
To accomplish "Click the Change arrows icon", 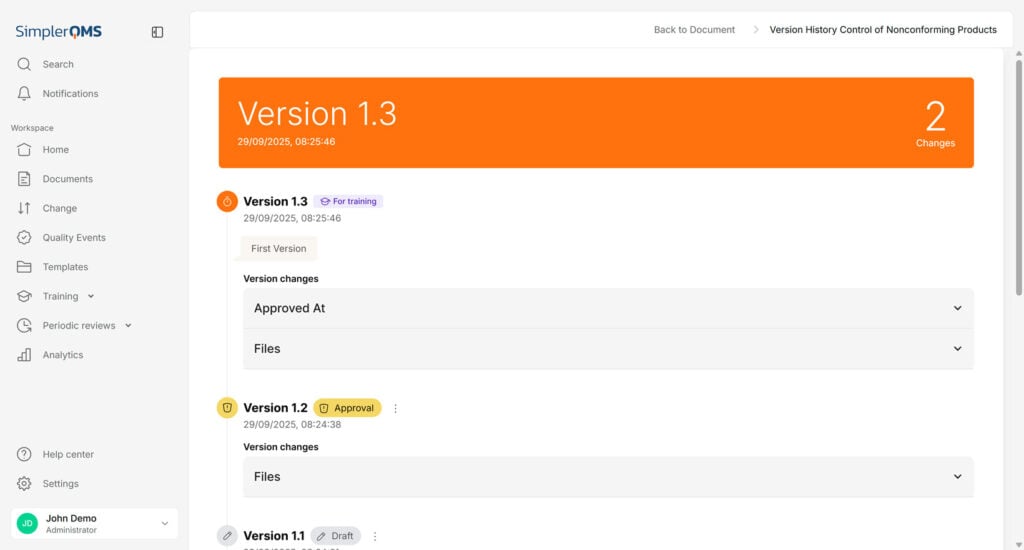I will point(24,208).
